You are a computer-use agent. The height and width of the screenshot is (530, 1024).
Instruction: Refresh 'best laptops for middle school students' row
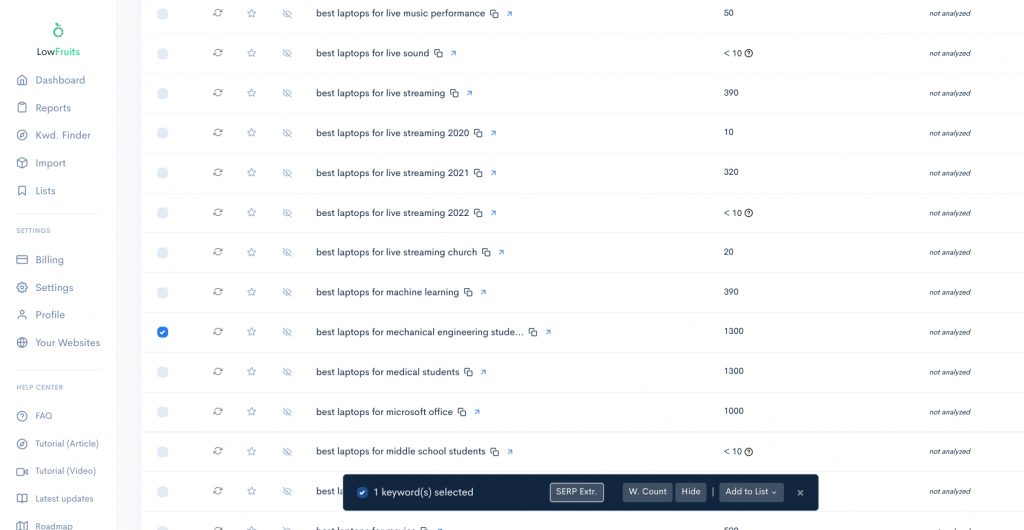tap(218, 451)
